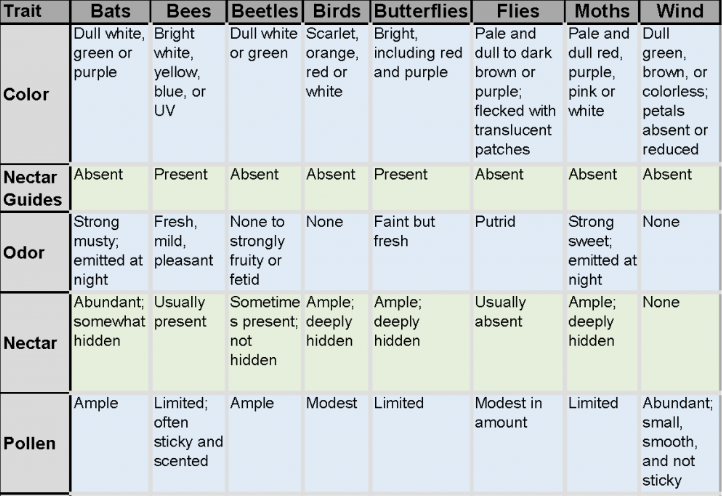Select the Odor row label
This screenshot has height=496, width=722.
(x=35, y=252)
